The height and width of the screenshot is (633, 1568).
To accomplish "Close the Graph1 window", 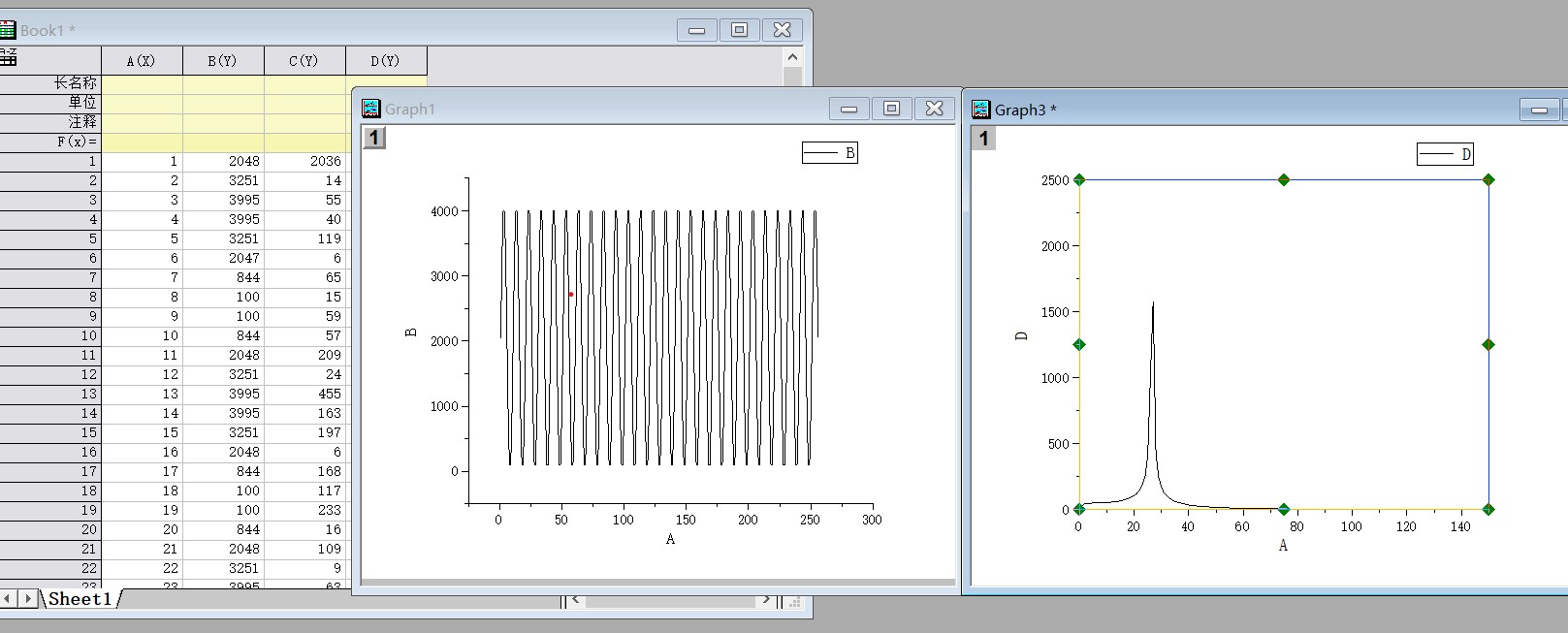I will click(934, 109).
